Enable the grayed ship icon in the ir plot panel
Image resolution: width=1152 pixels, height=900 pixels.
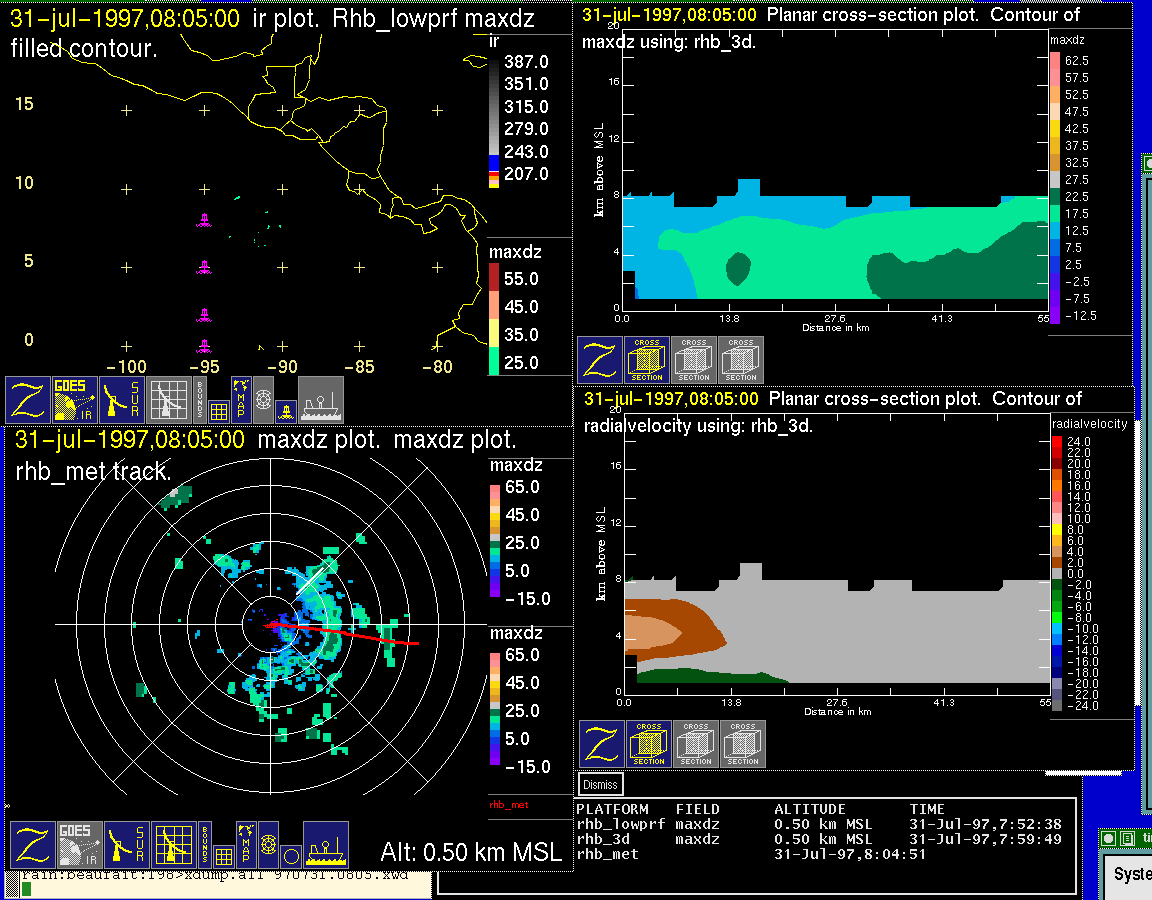pos(321,400)
